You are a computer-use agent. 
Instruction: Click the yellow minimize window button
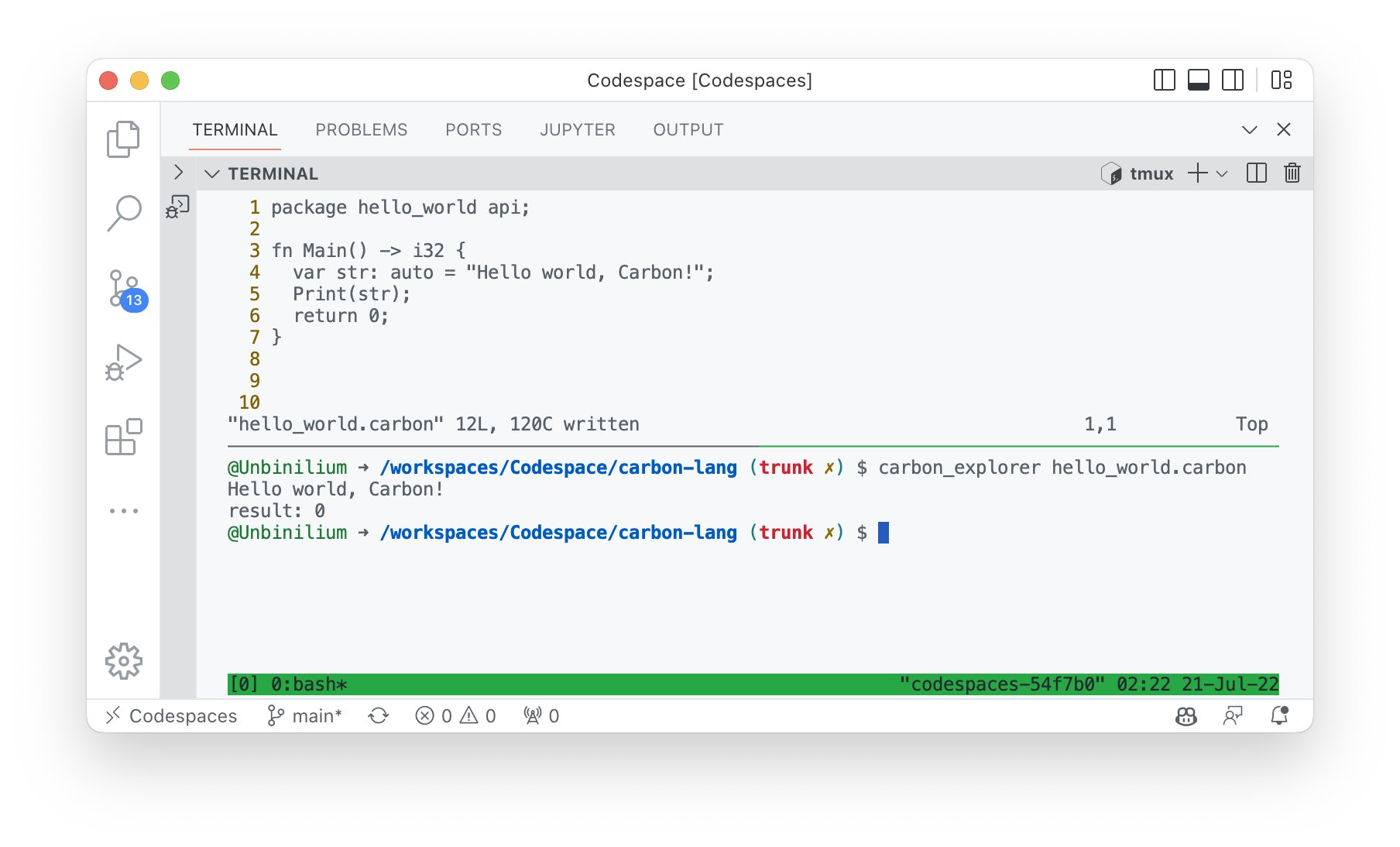tap(139, 81)
